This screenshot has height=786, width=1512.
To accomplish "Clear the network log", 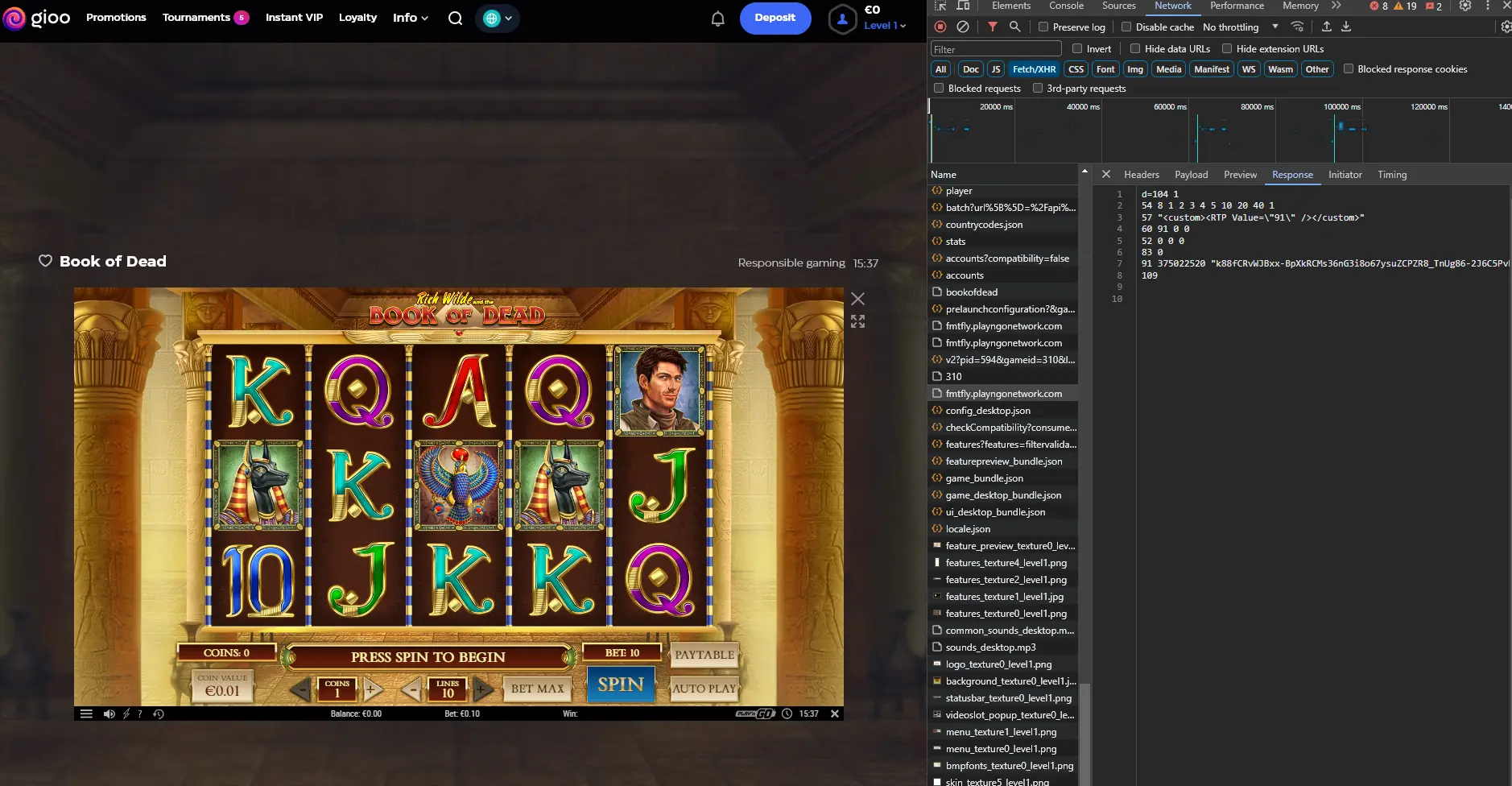I will click(x=963, y=27).
